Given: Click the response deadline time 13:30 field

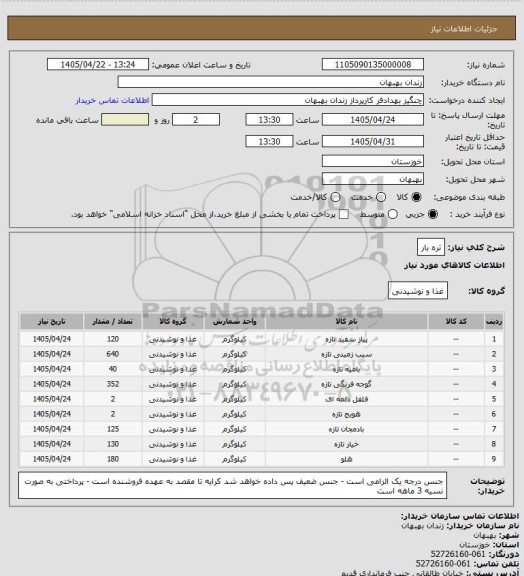Looking at the screenshot, I should coord(269,120).
